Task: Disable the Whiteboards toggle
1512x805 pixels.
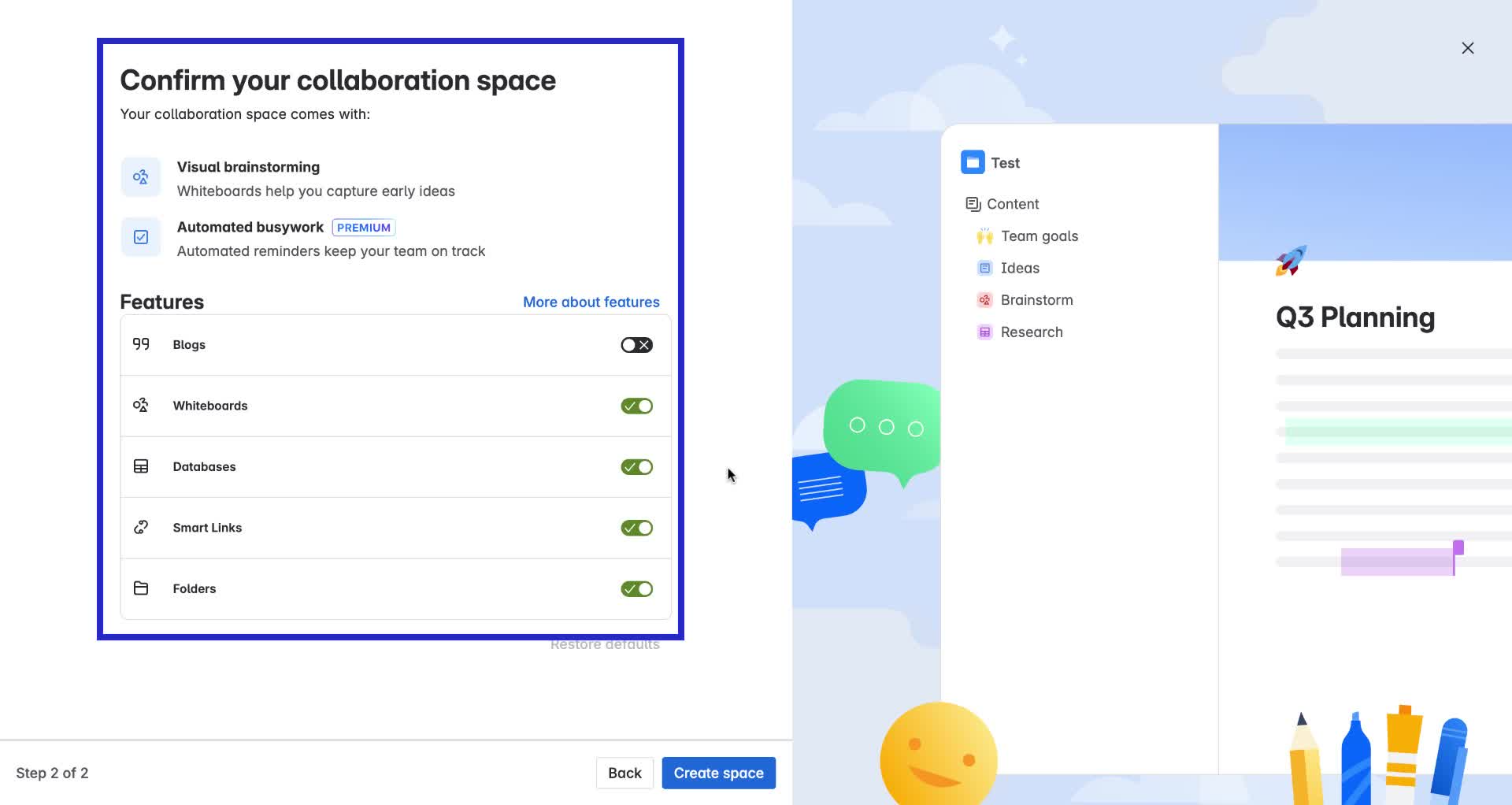Action: click(636, 405)
